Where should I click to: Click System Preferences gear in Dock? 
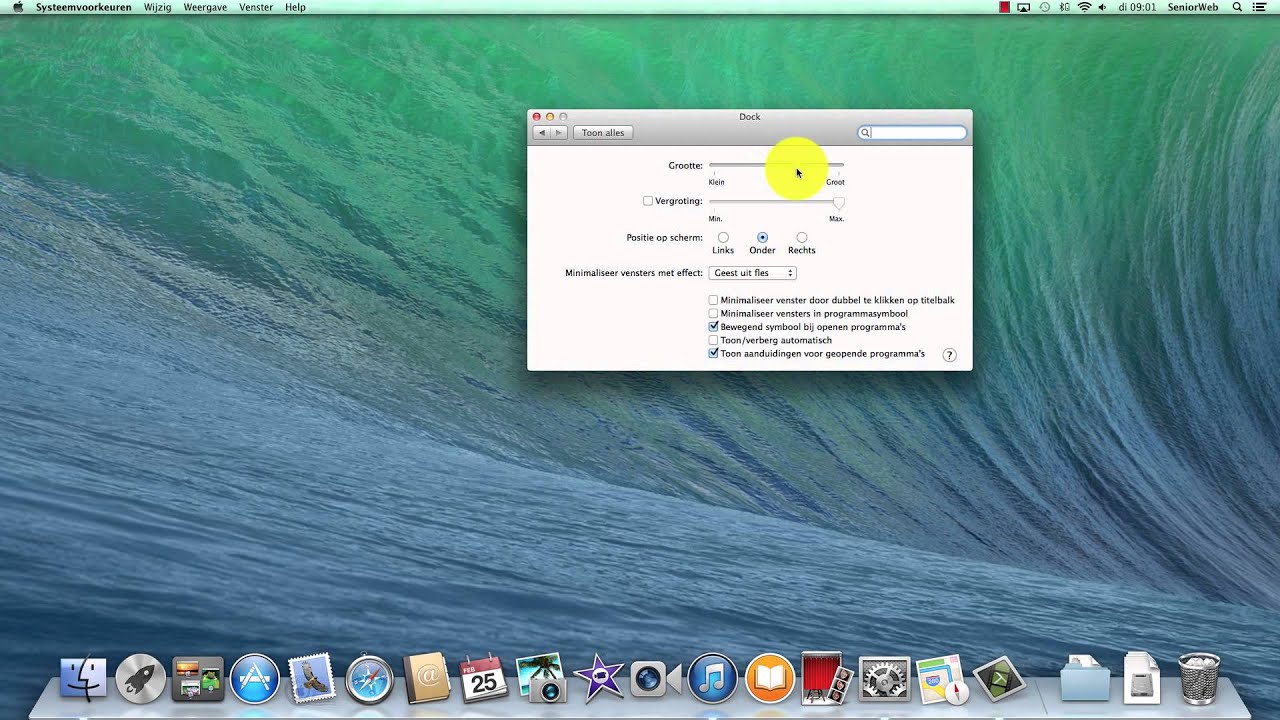pos(884,679)
